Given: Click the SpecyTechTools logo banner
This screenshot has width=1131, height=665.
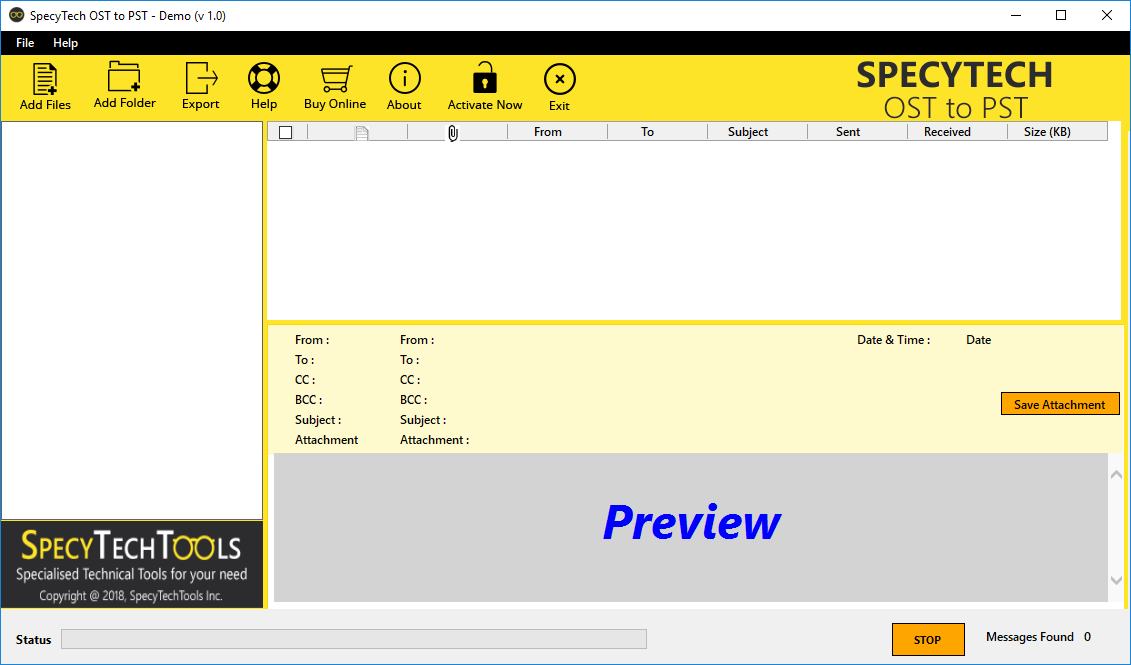Looking at the screenshot, I should (x=131, y=565).
